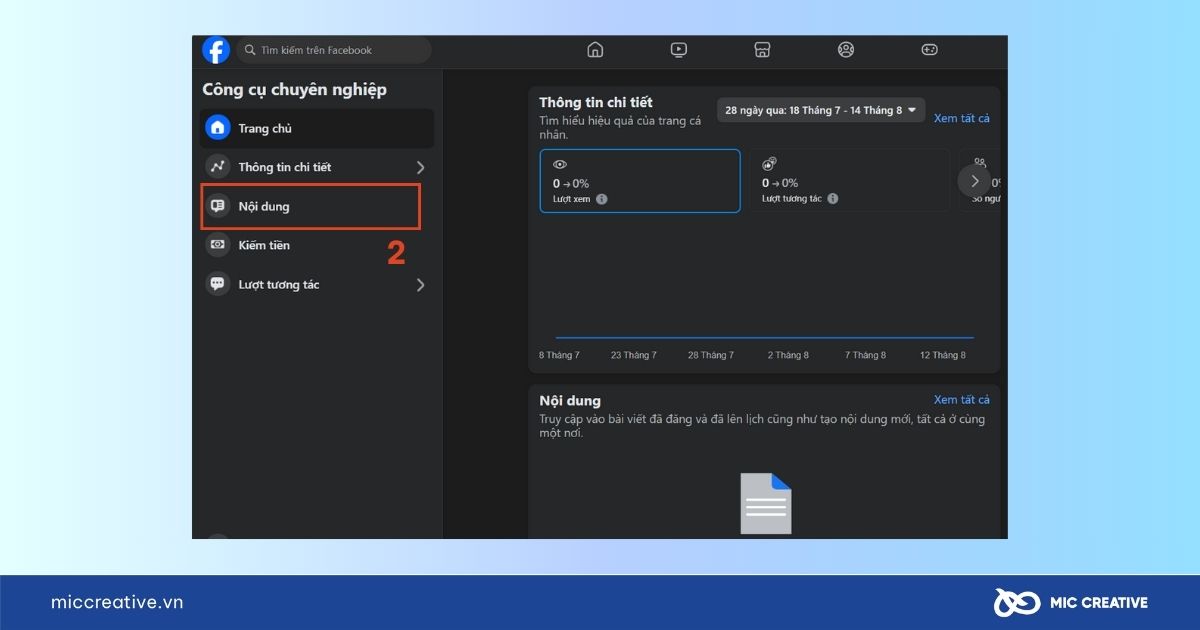Click the Lượt tương tác chat icon
This screenshot has height=630, width=1200.
tap(218, 284)
